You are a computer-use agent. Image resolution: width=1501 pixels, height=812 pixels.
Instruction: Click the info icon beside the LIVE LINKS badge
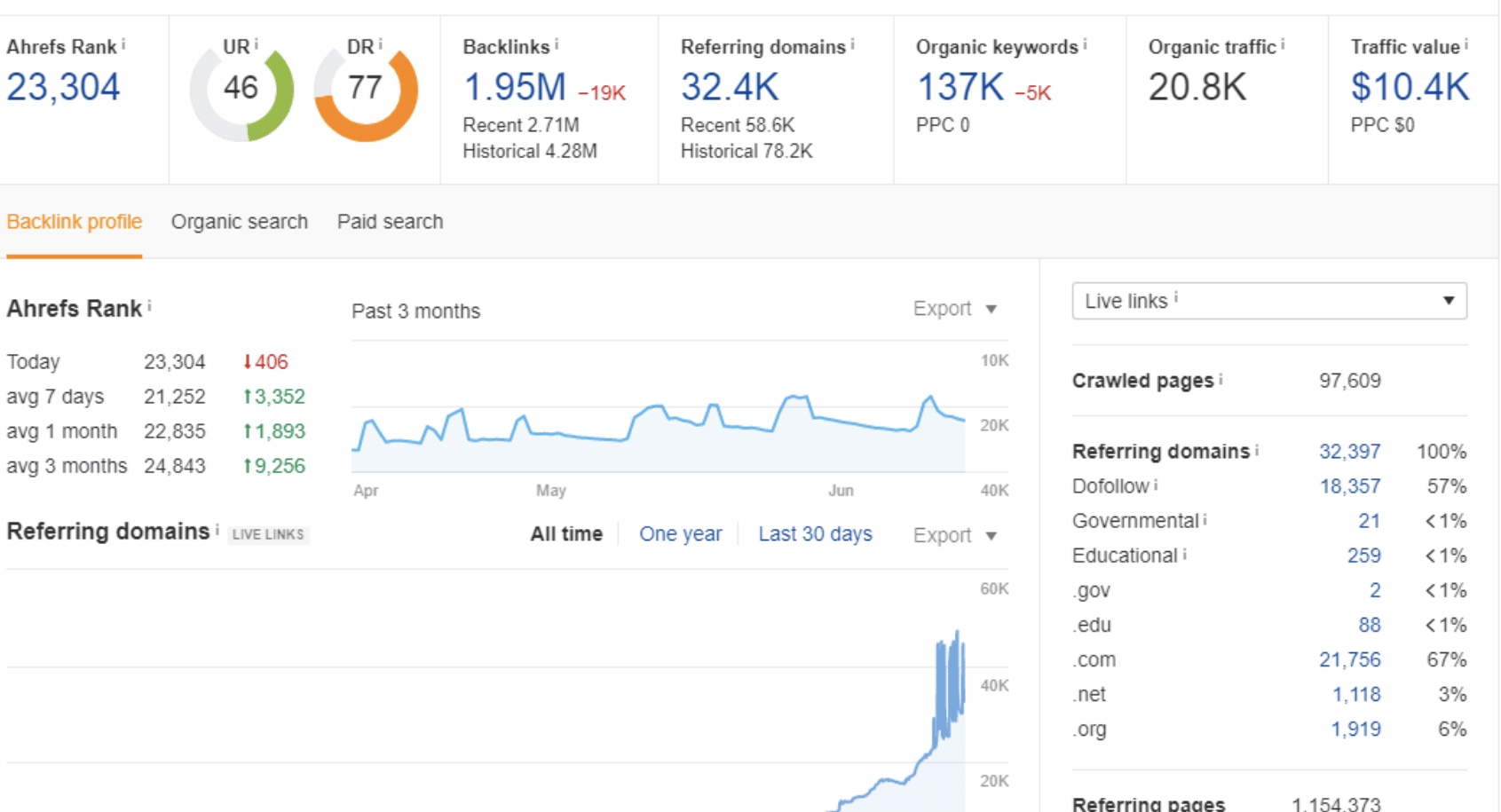point(217,529)
